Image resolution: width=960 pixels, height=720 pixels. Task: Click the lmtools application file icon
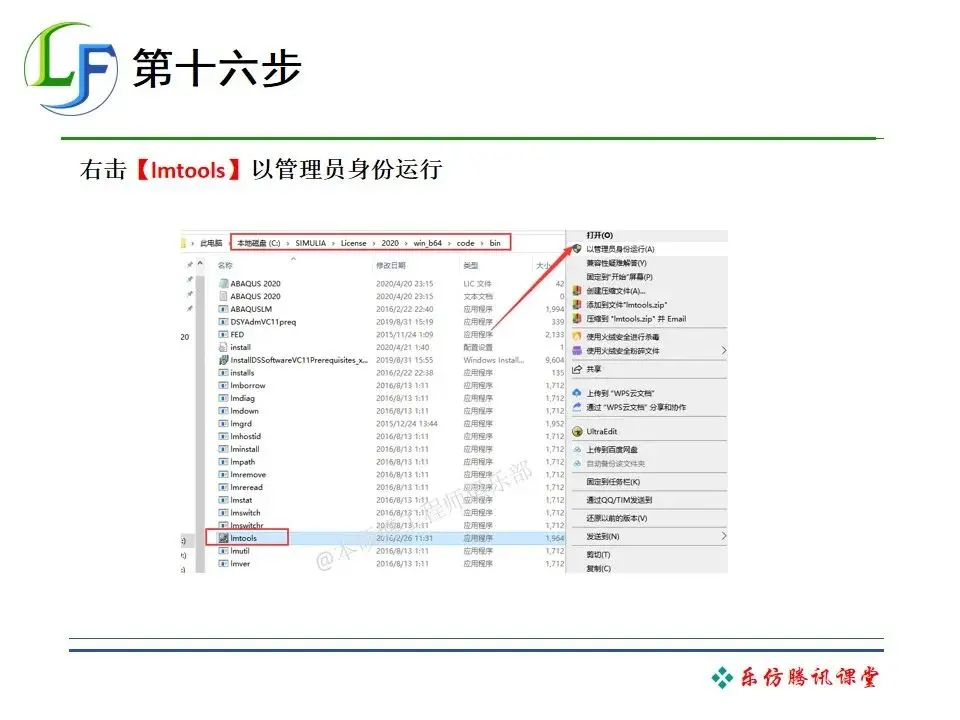click(223, 538)
